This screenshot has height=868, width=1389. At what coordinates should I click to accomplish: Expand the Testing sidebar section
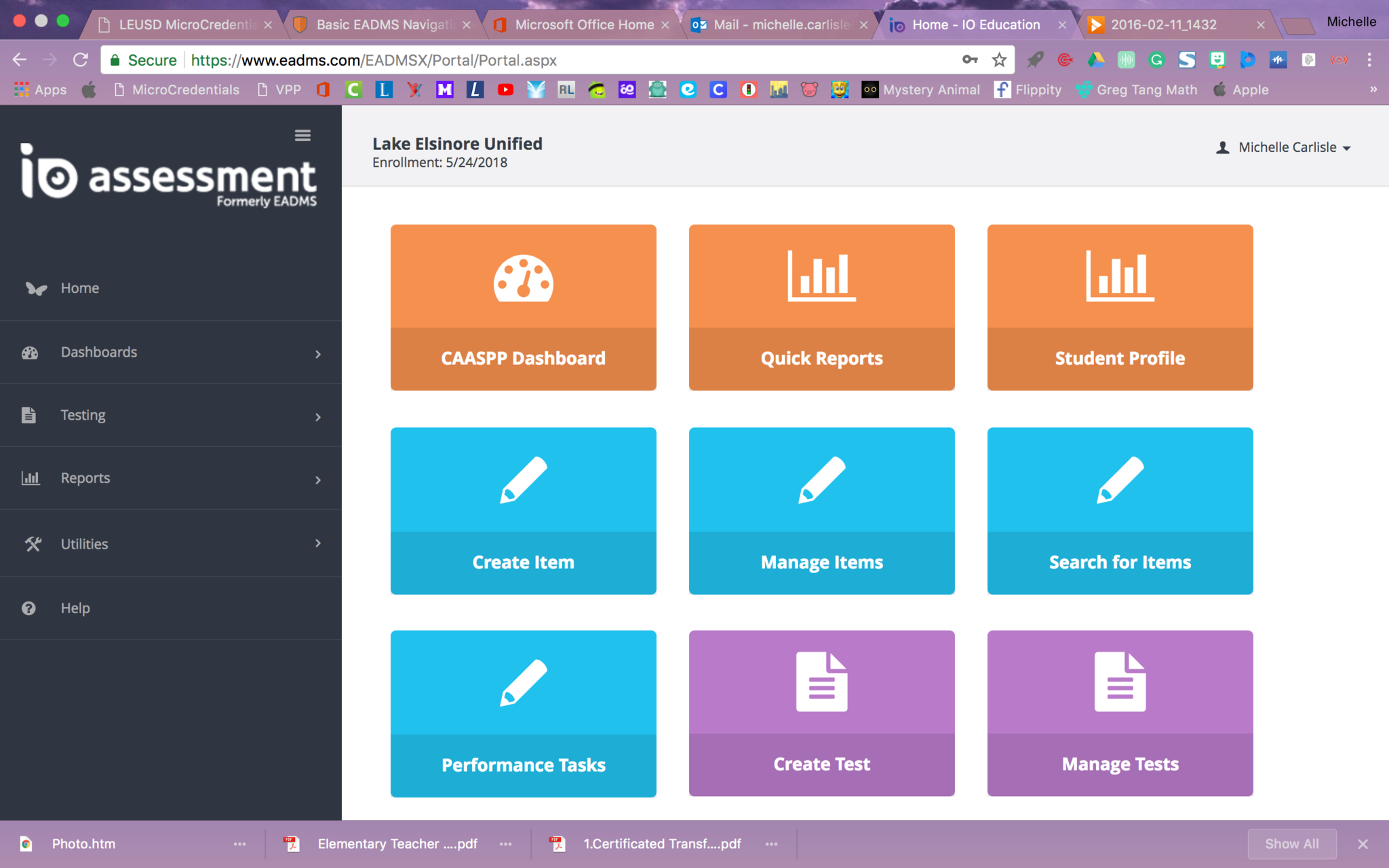170,415
